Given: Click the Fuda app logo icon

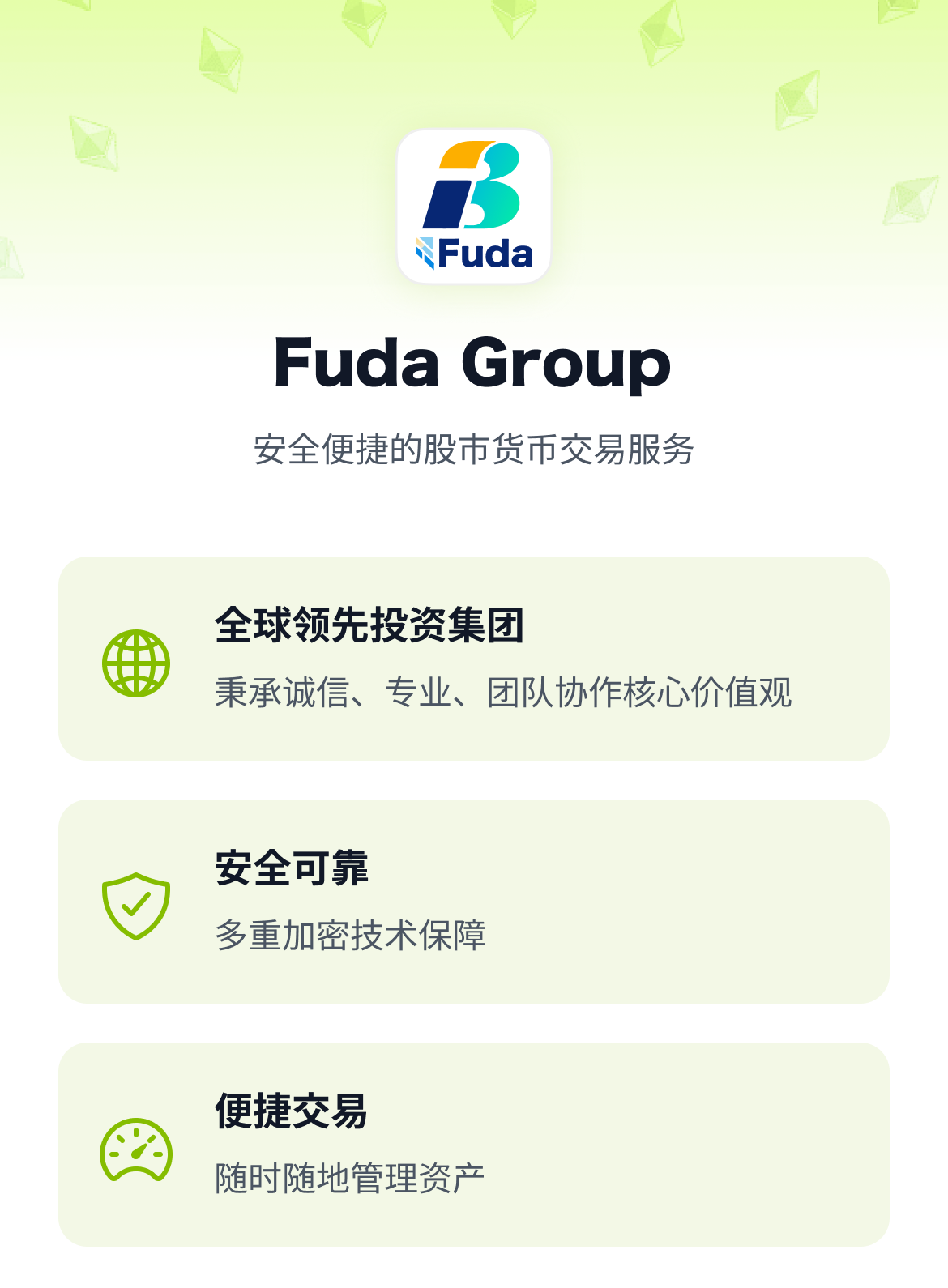Looking at the screenshot, I should (x=474, y=207).
